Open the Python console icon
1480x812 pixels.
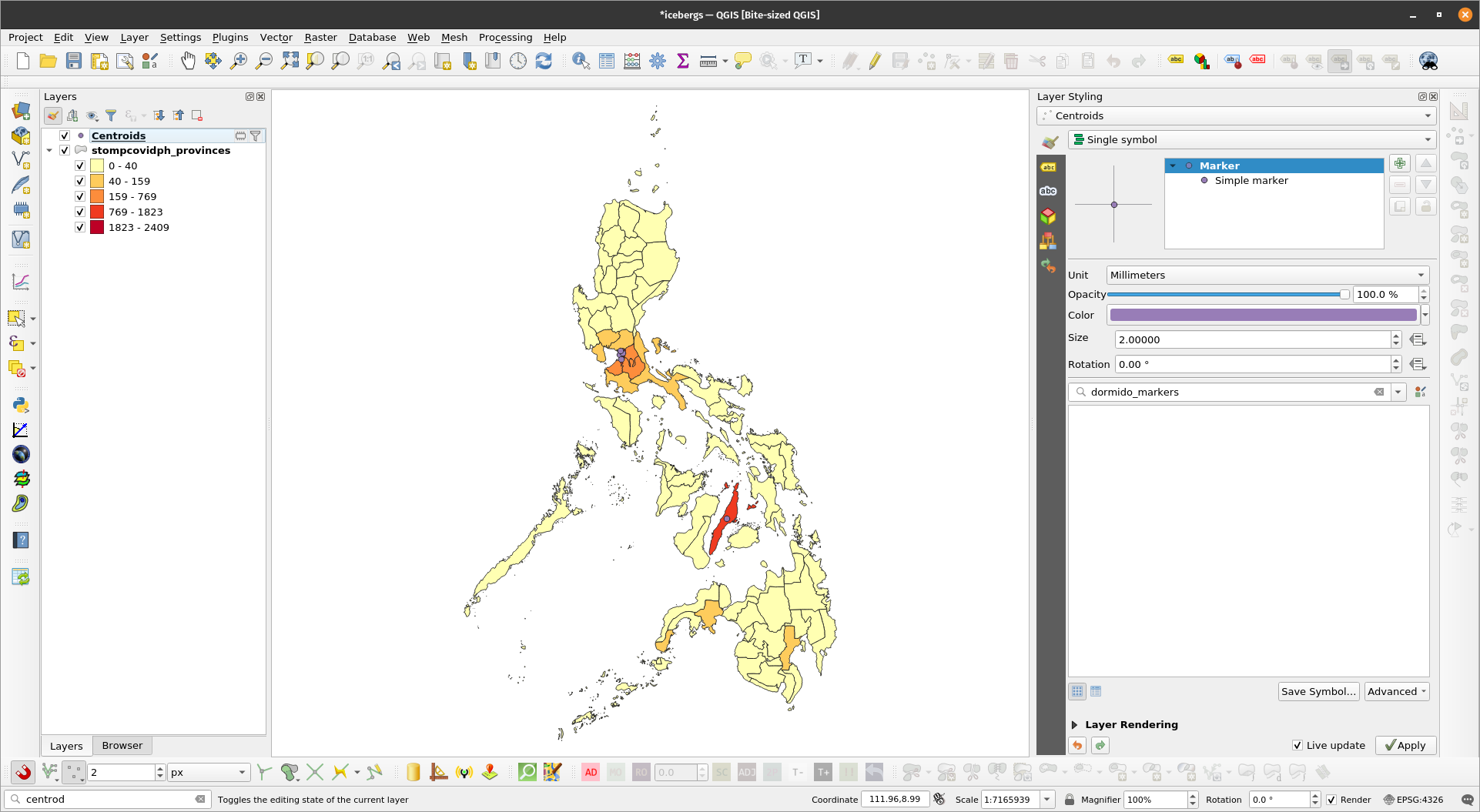tap(21, 405)
